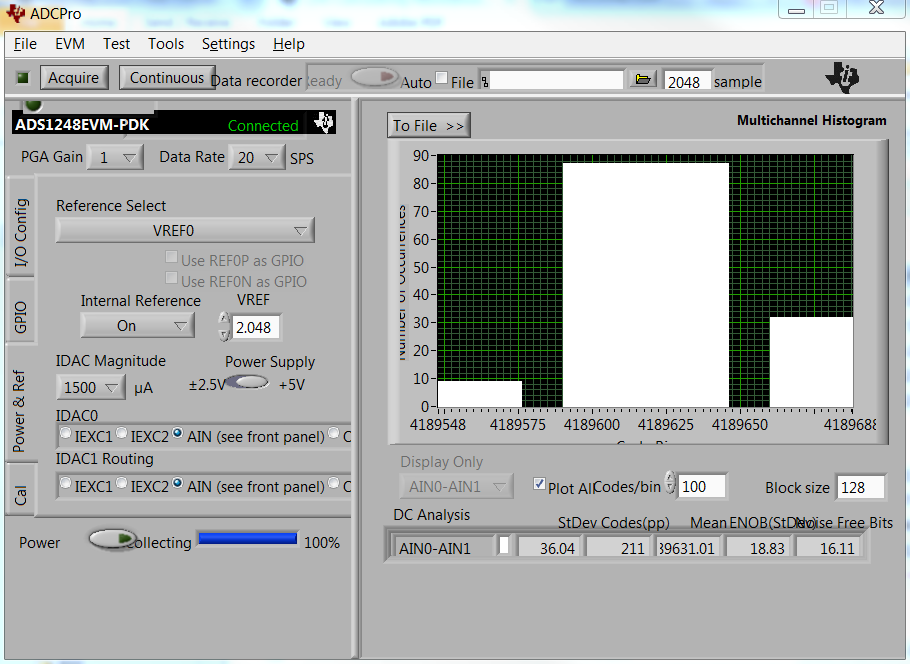
Task: Click the TI logo beside Connected status
Action: coord(323,122)
